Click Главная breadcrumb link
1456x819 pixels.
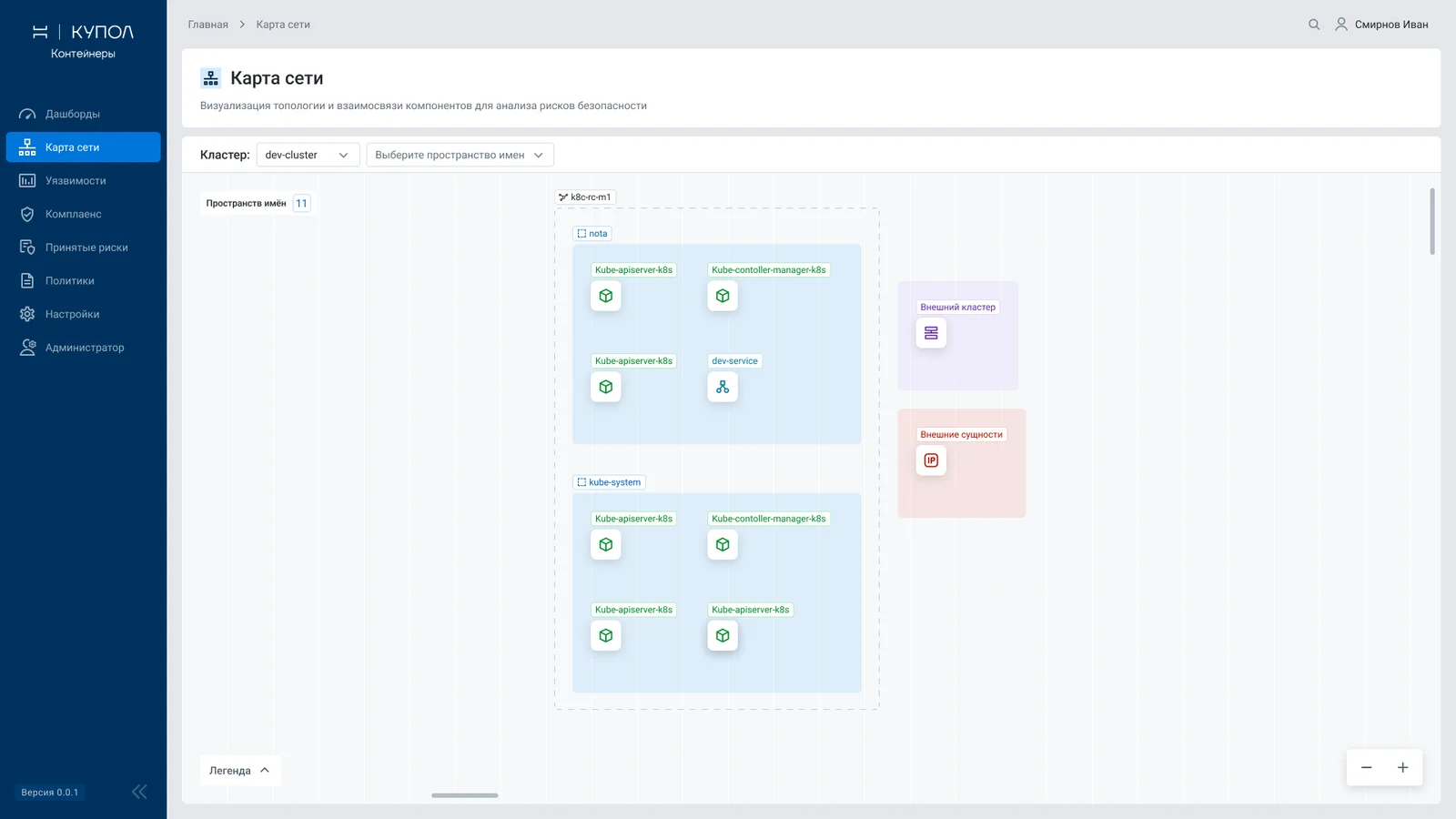207,25
